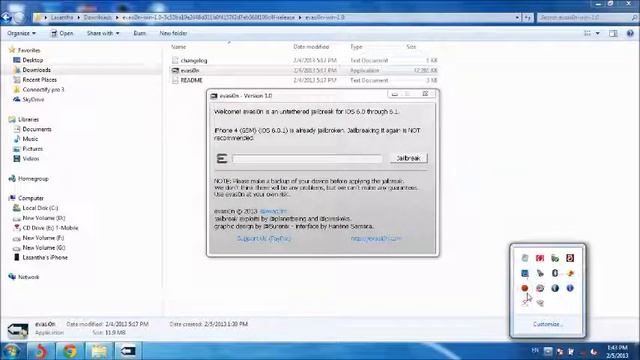
Task: Click the blue square icon in tray popup
Action: 525,273
